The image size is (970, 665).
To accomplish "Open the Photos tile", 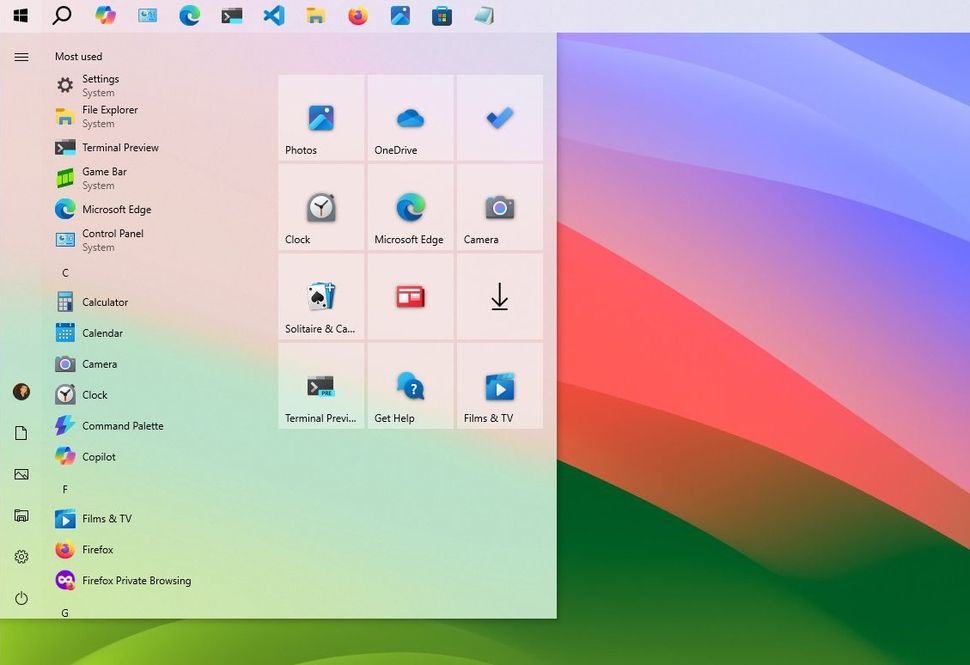I will coord(320,118).
